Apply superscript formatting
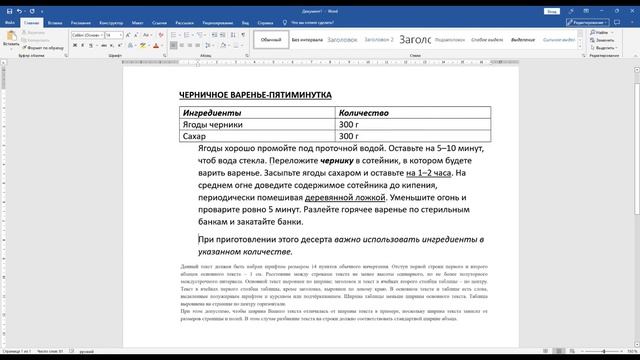The image size is (640, 360). tap(120, 45)
